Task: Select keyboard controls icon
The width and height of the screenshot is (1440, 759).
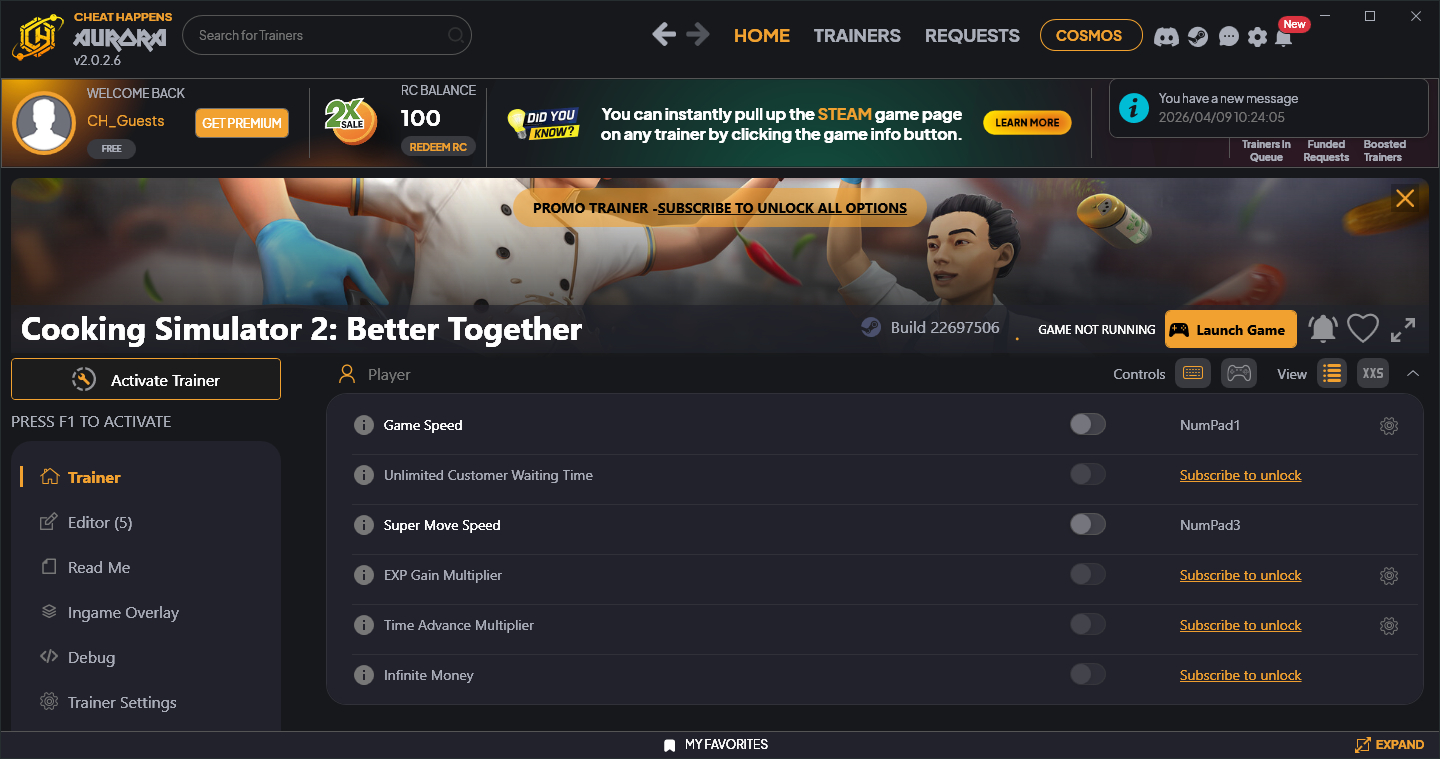Action: point(1193,374)
